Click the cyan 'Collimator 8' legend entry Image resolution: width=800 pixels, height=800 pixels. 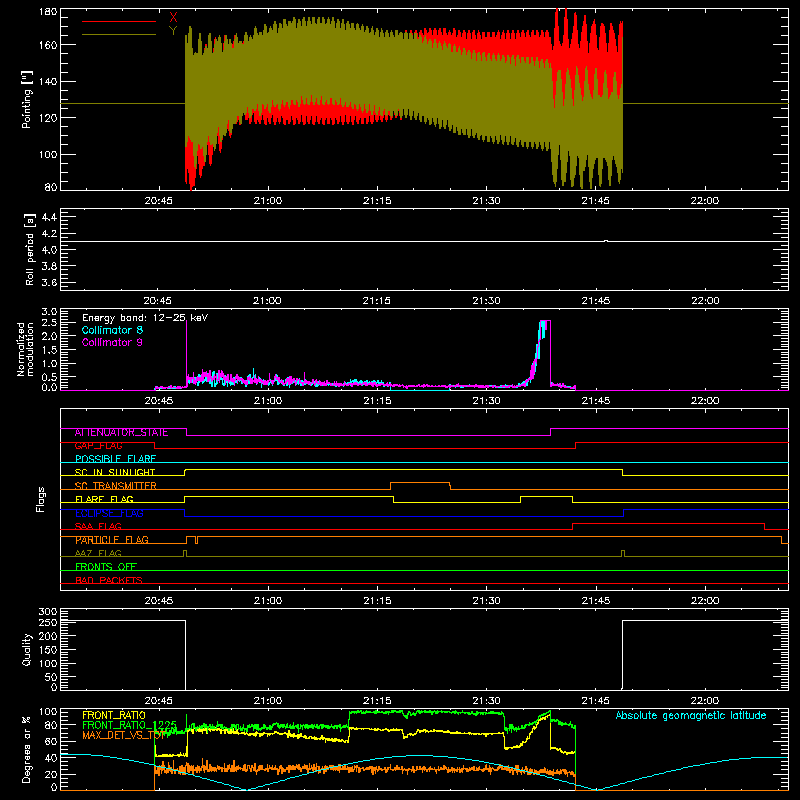coord(112,330)
